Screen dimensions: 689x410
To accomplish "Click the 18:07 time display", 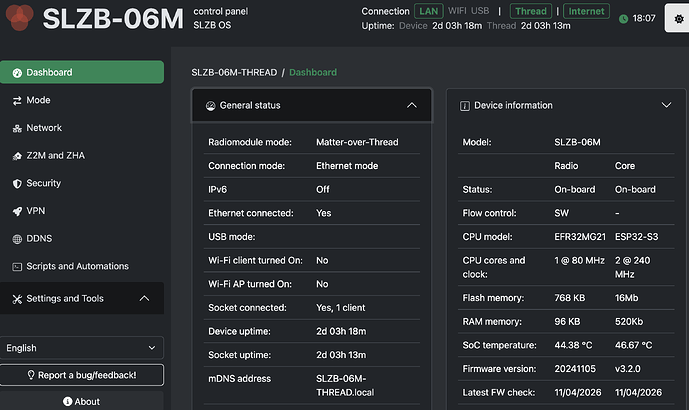I will coord(644,18).
